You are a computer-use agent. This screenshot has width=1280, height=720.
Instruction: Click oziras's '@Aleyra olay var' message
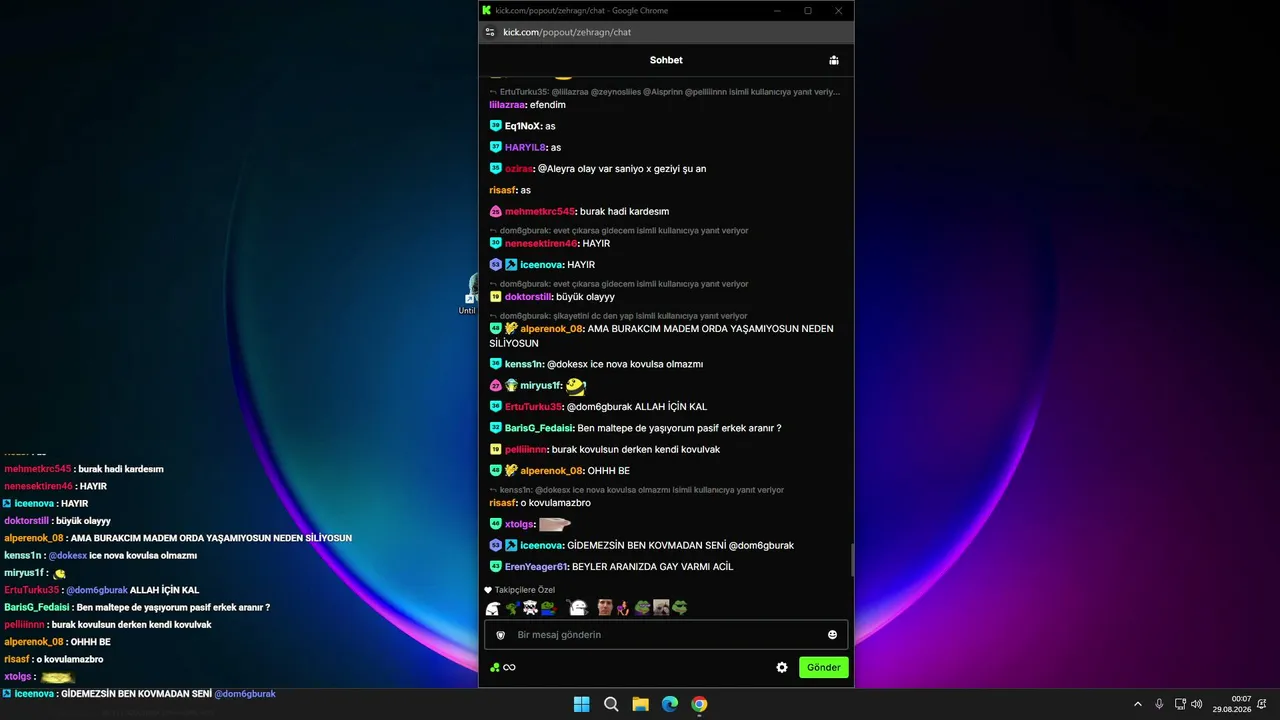click(622, 169)
